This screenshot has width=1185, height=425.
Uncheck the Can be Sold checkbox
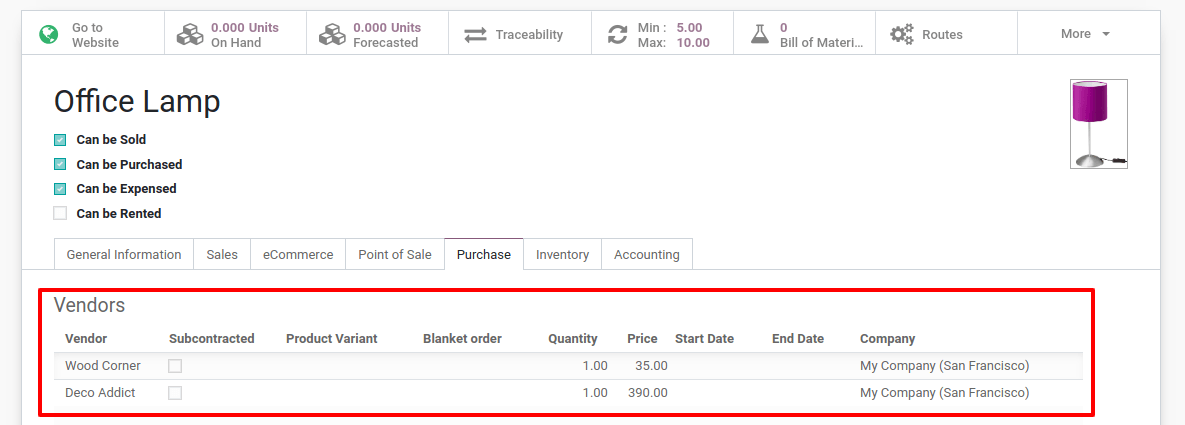(60, 140)
